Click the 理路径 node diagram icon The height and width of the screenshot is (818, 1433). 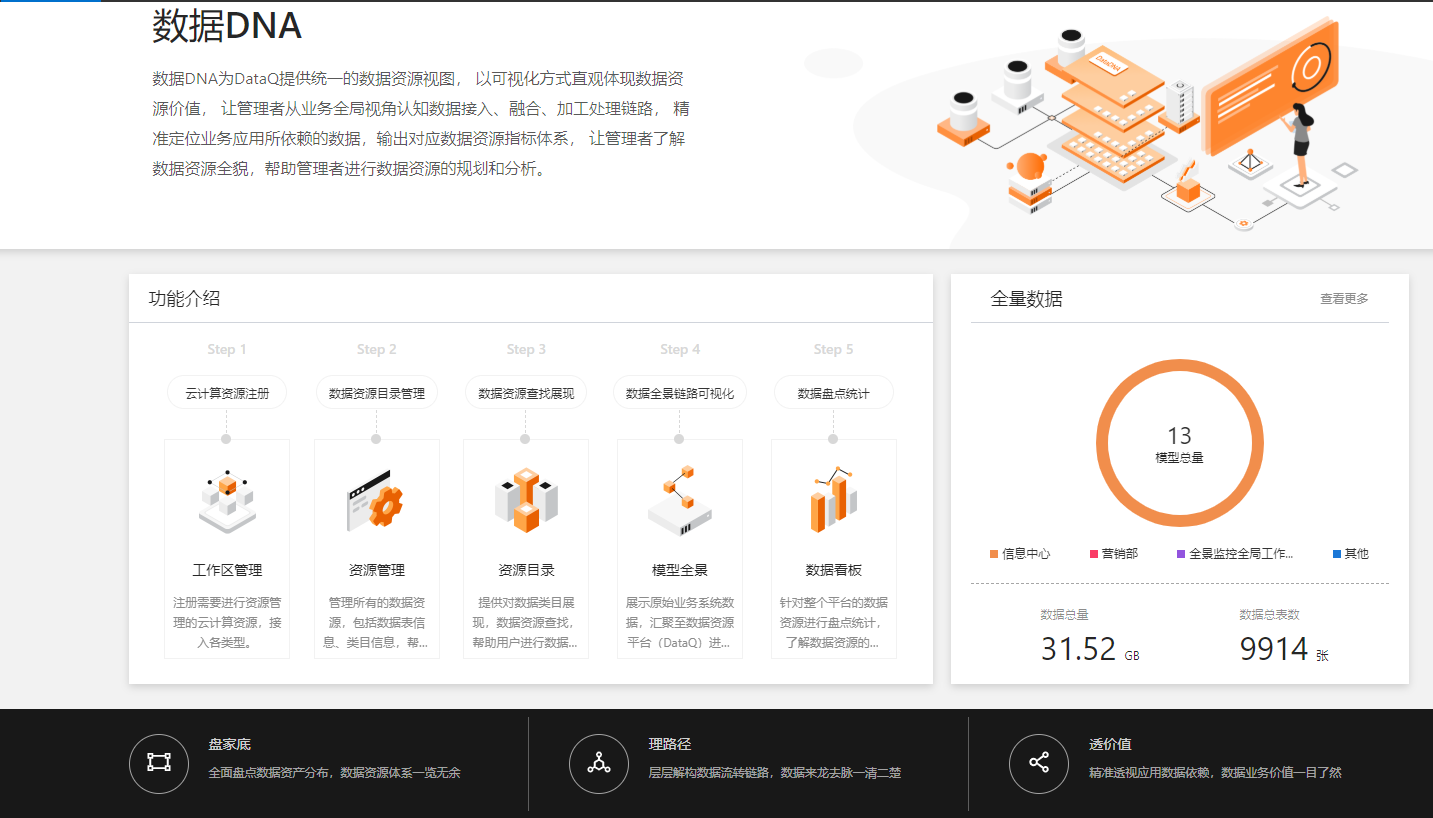pos(598,763)
